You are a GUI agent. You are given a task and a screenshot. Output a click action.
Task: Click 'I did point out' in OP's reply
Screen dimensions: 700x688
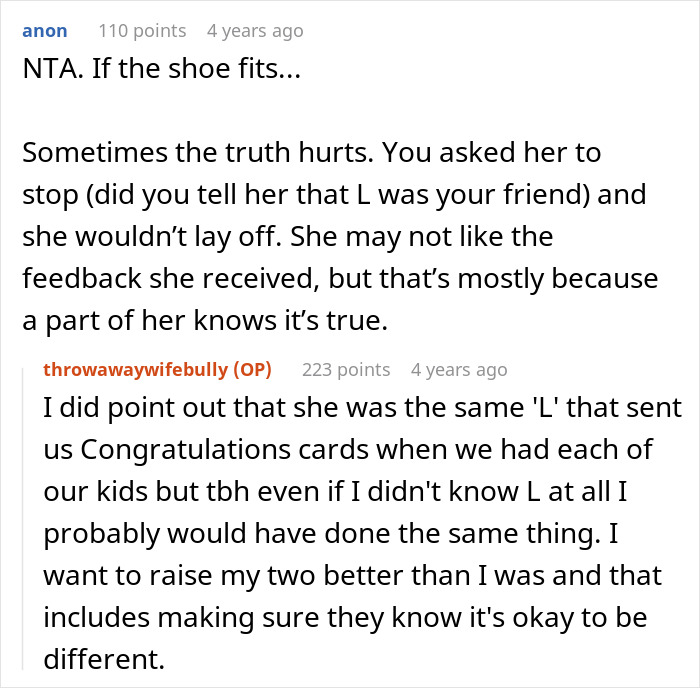click(x=112, y=408)
